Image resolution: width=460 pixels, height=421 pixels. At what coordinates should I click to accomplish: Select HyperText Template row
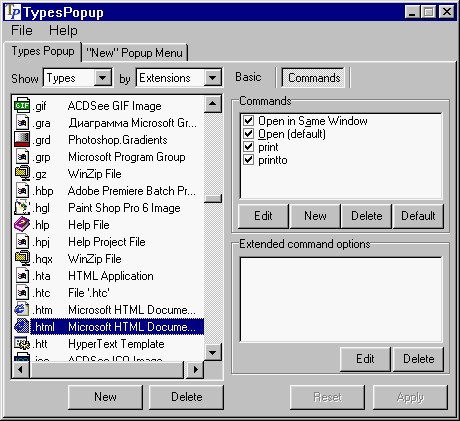pyautogui.click(x=108, y=344)
